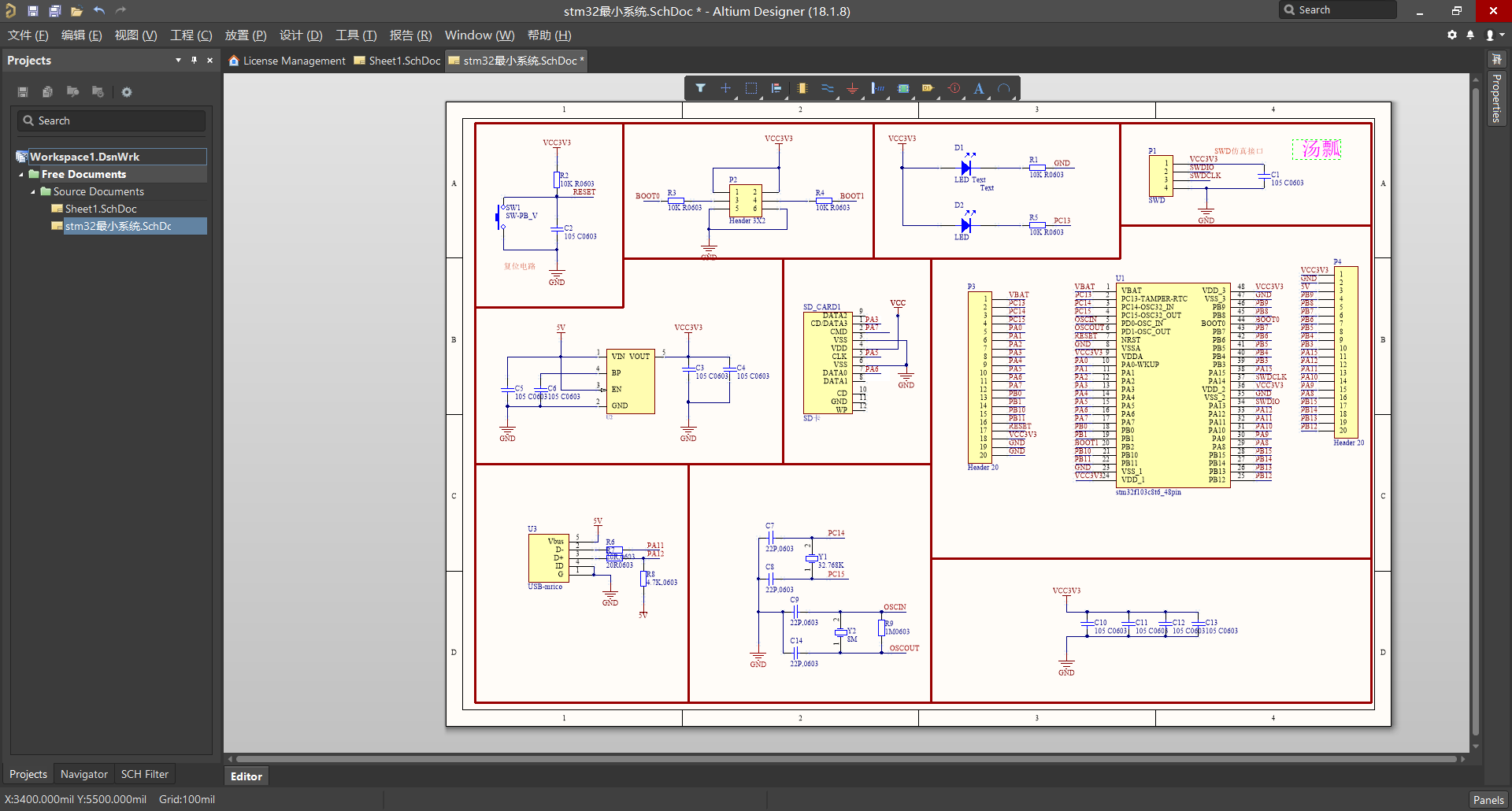Viewport: 1512px width, 811px height.
Task: Open the Properties side panel
Action: click(x=1496, y=98)
